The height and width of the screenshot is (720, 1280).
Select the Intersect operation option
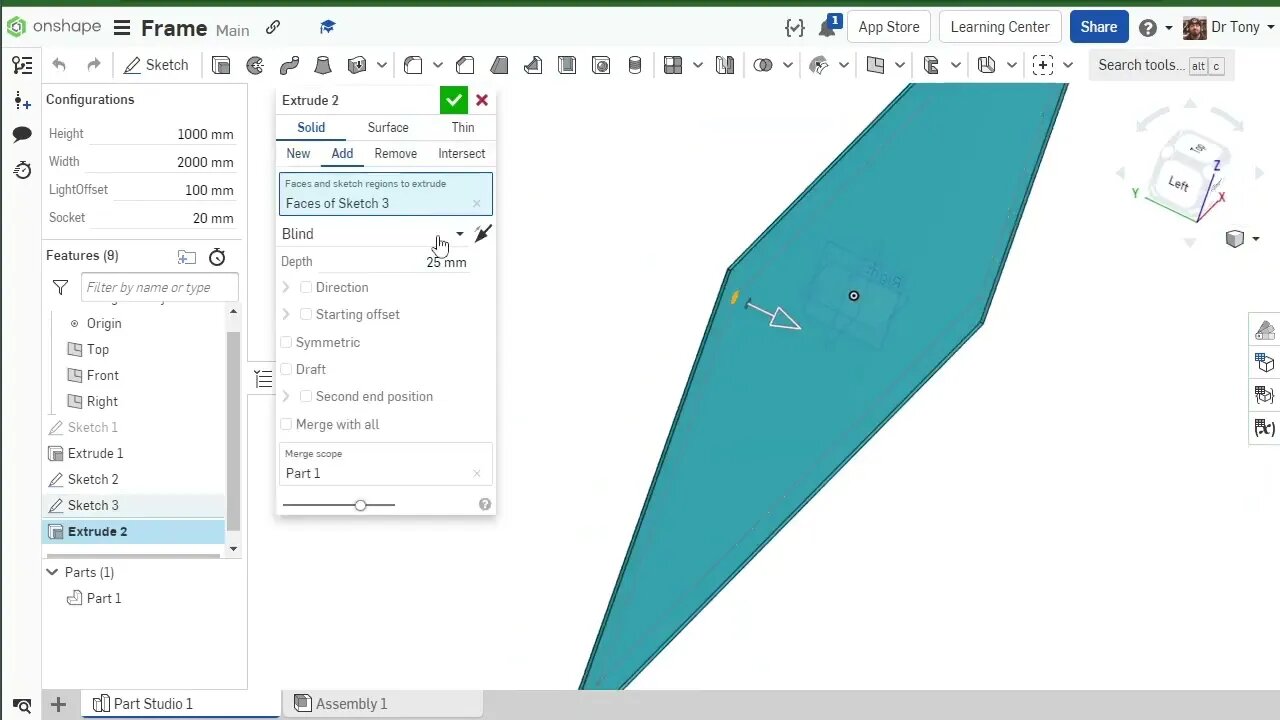coord(462,154)
